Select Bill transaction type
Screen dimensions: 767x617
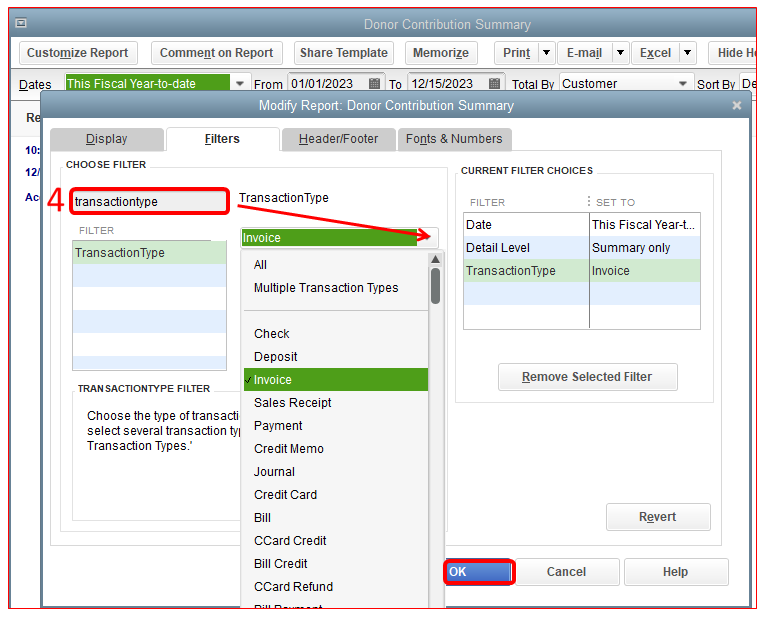click(336, 518)
